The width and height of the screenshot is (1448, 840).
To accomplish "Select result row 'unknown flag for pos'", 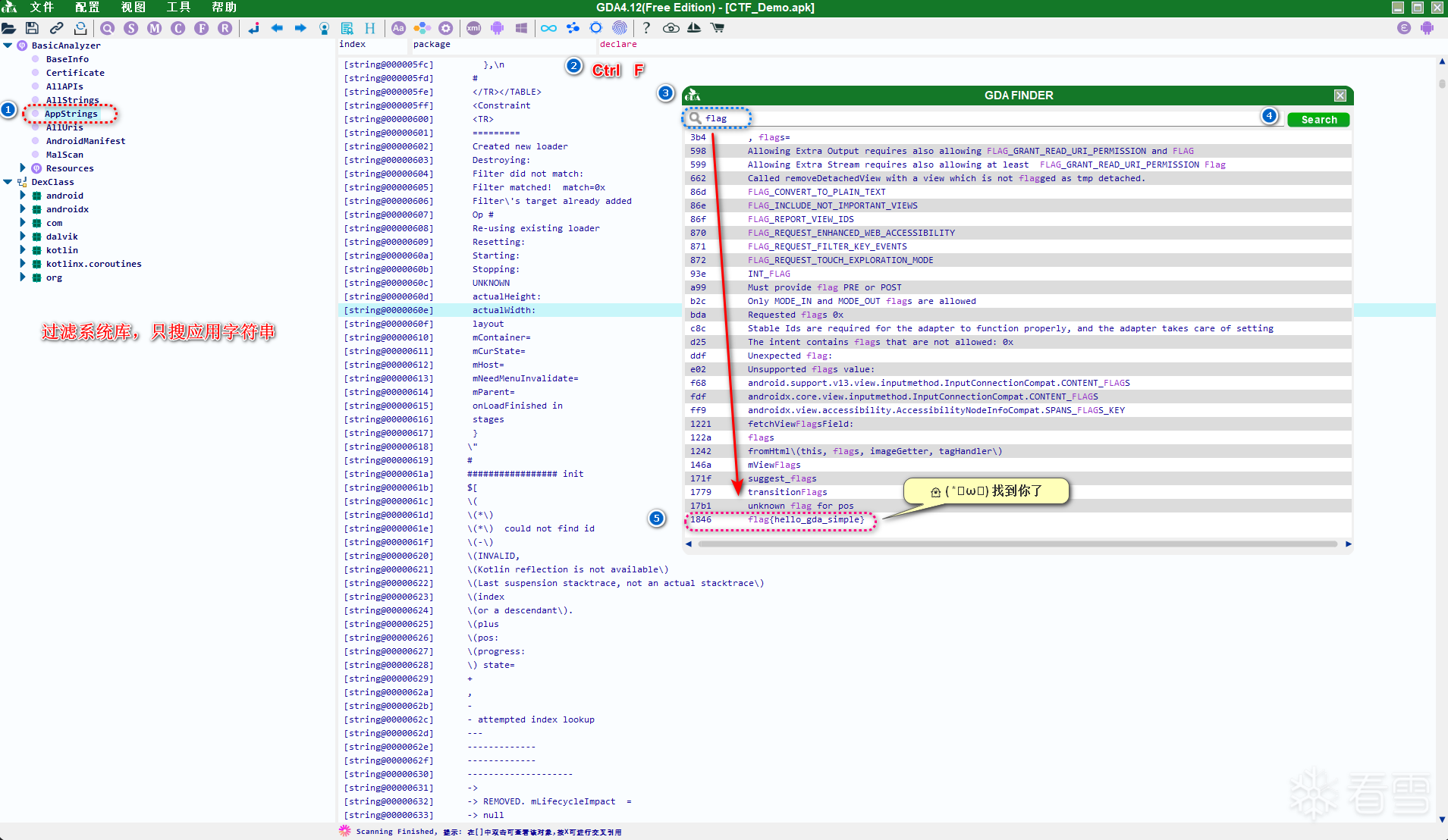I will (1016, 506).
